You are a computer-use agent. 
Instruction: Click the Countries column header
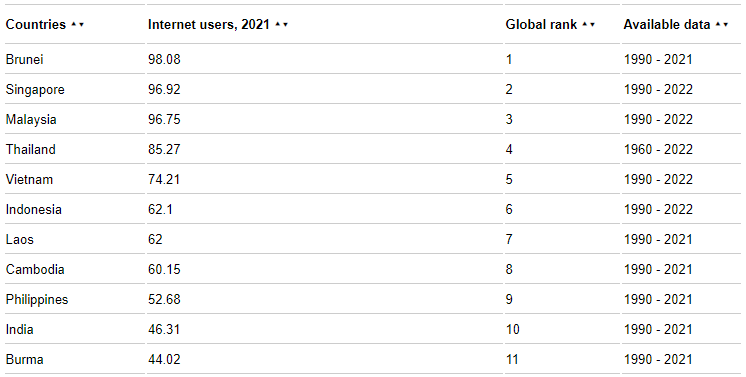[x=36, y=24]
